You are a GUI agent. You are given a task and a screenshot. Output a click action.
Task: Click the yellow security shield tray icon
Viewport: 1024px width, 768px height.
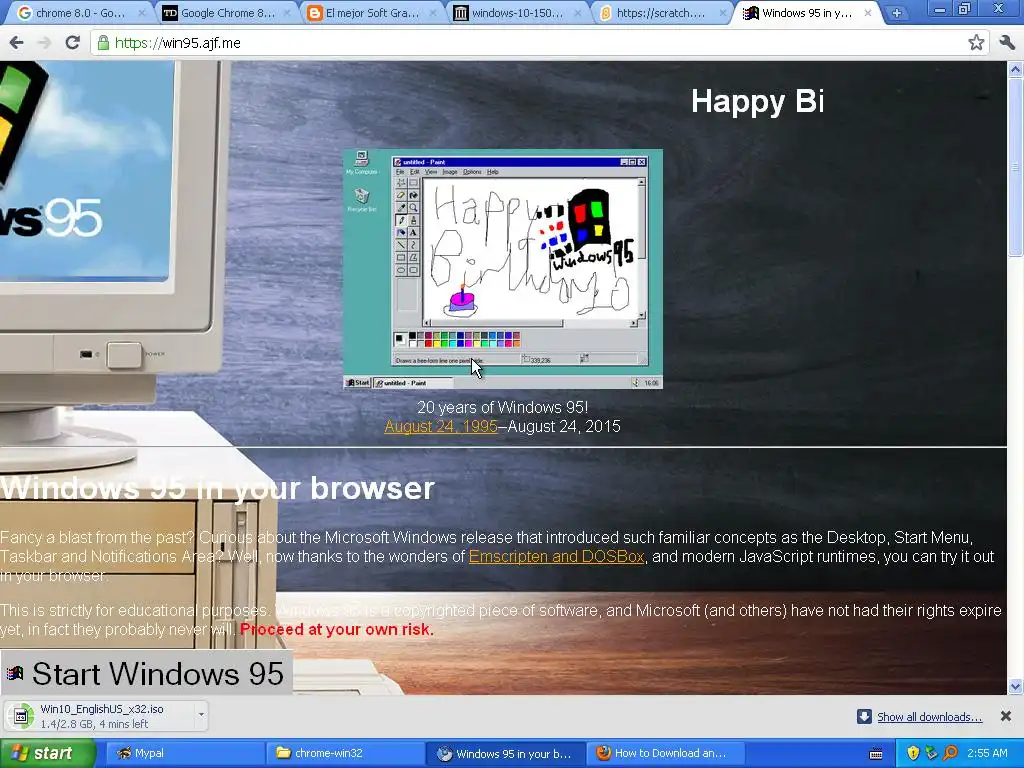point(913,753)
